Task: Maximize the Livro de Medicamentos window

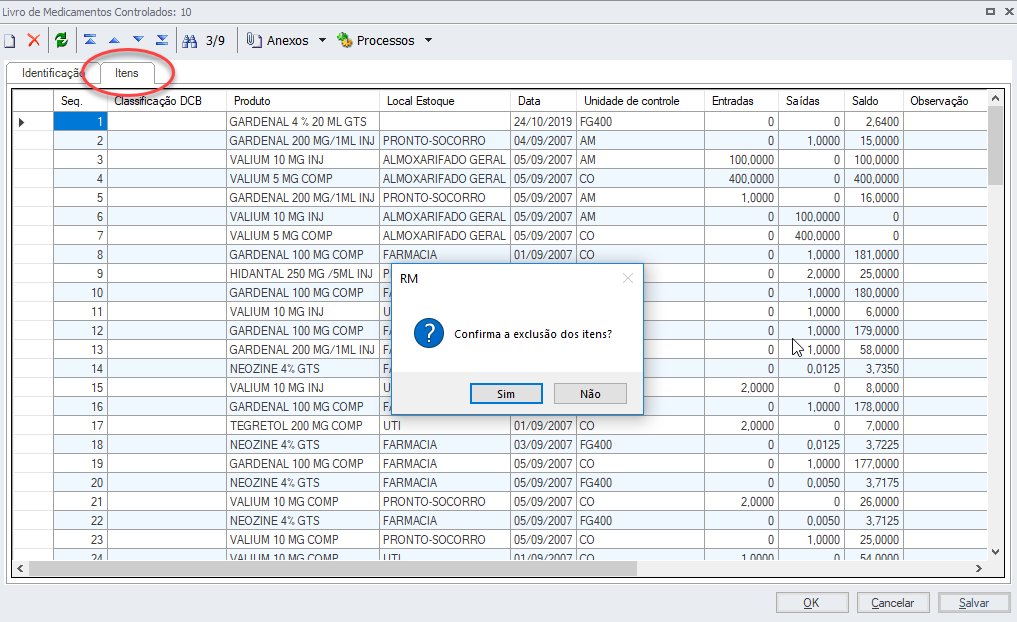Action: coord(990,12)
